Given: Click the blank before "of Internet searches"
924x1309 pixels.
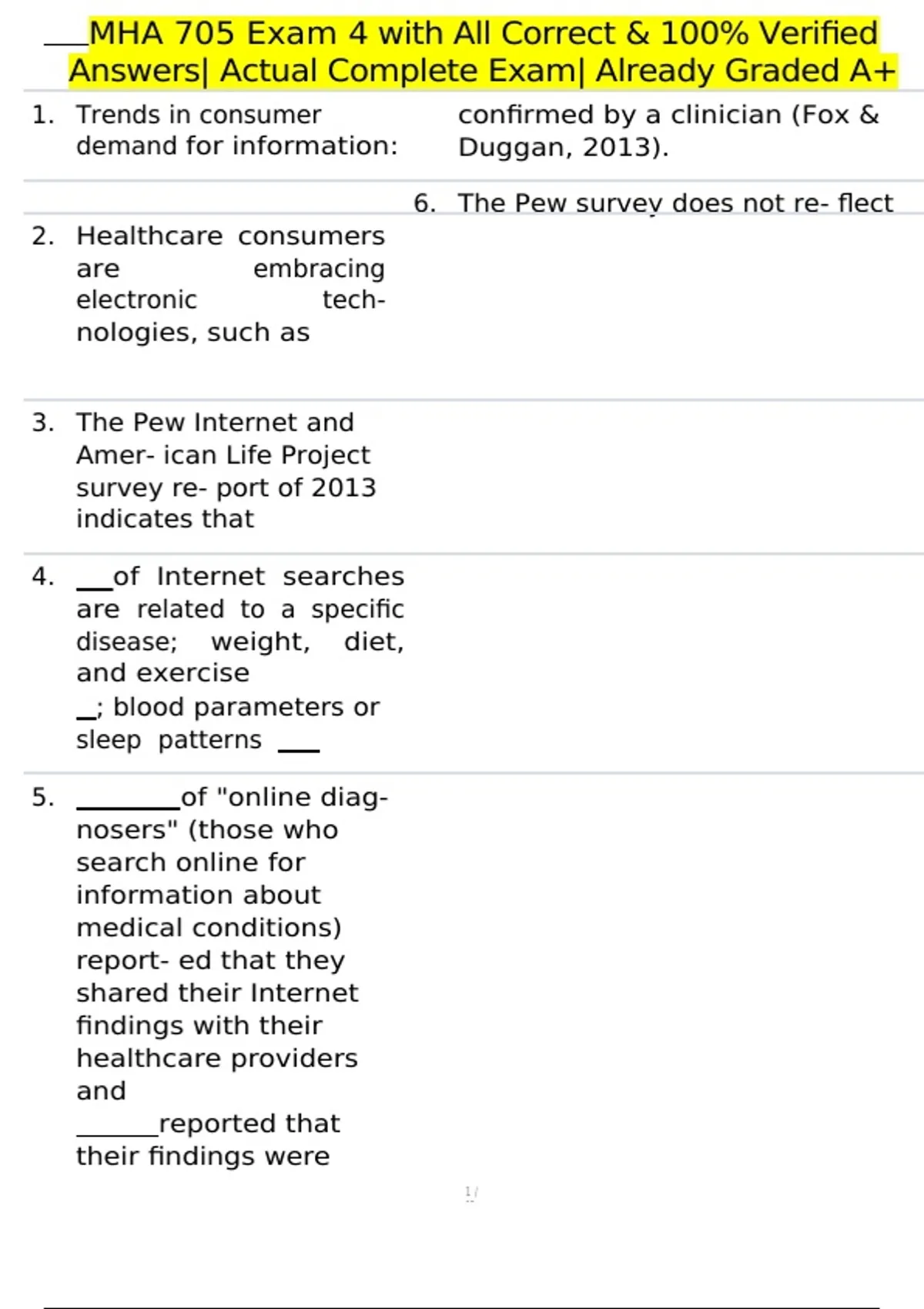Looking at the screenshot, I should coord(94,584).
